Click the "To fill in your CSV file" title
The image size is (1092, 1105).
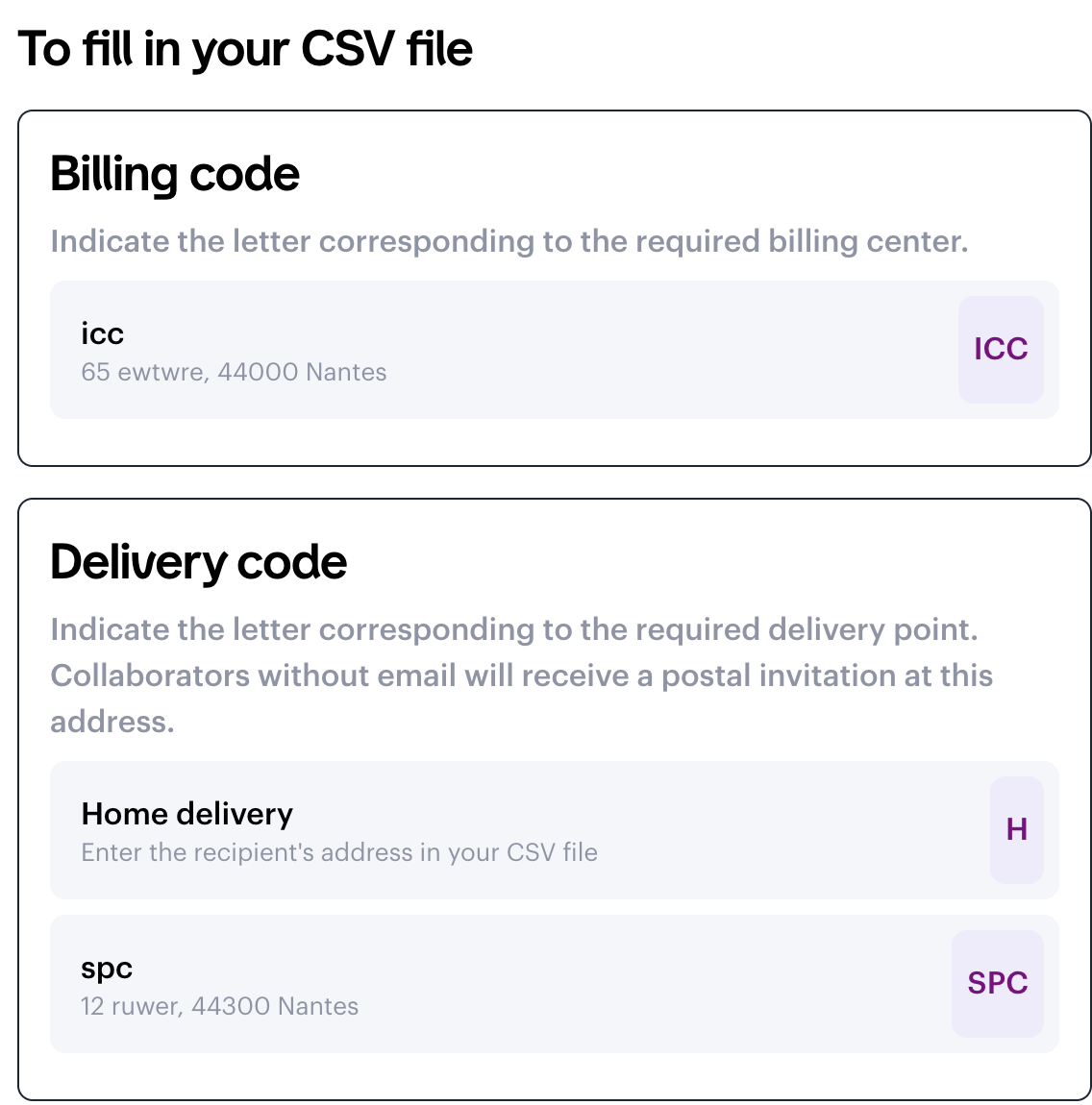pos(245,49)
